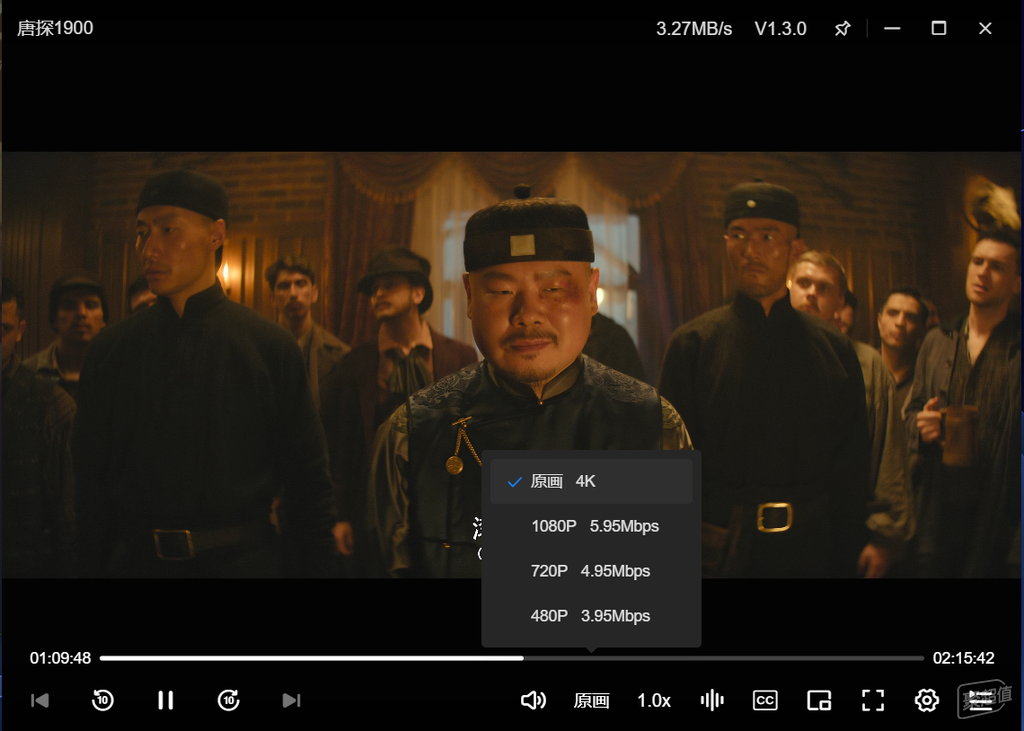Viewport: 1024px width, 731px height.
Task: Click the total duration 02:15:42
Action: pos(963,658)
